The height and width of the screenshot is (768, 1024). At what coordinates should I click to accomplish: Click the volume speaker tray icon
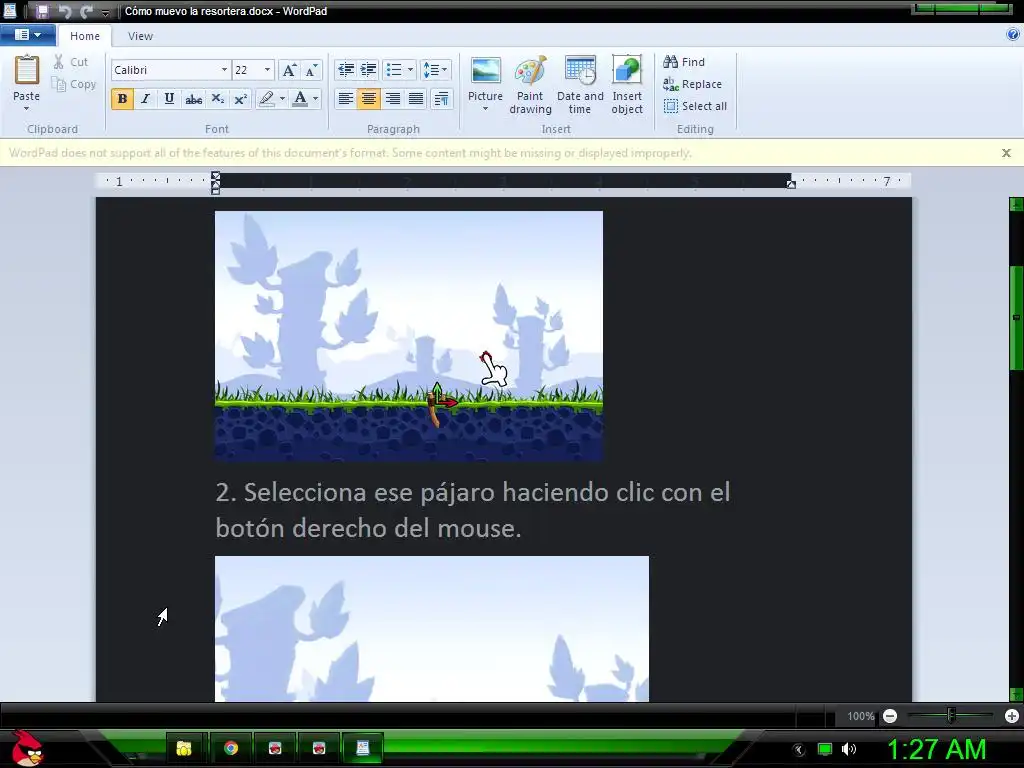[849, 749]
